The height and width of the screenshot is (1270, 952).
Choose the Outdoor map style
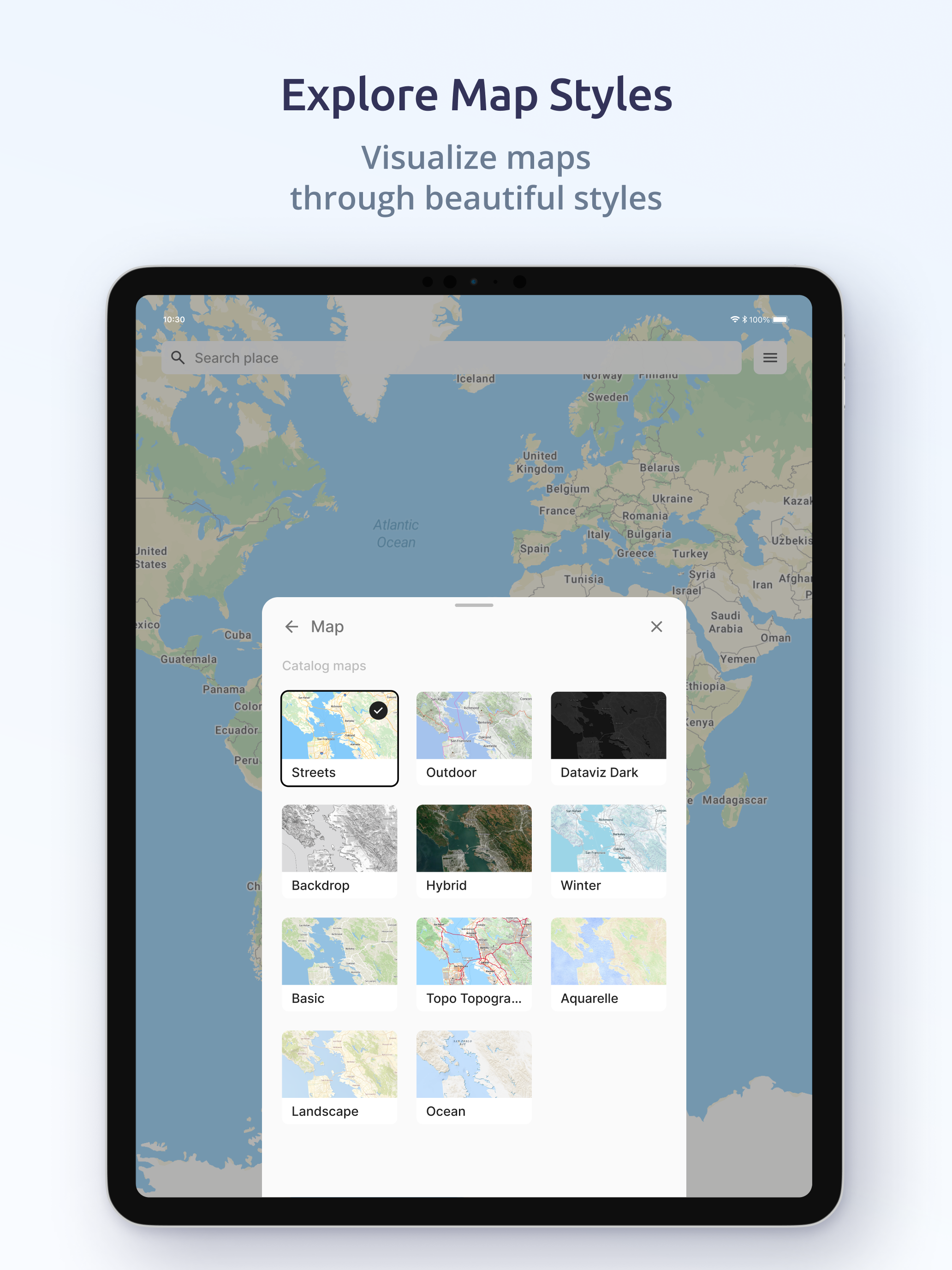coord(474,738)
